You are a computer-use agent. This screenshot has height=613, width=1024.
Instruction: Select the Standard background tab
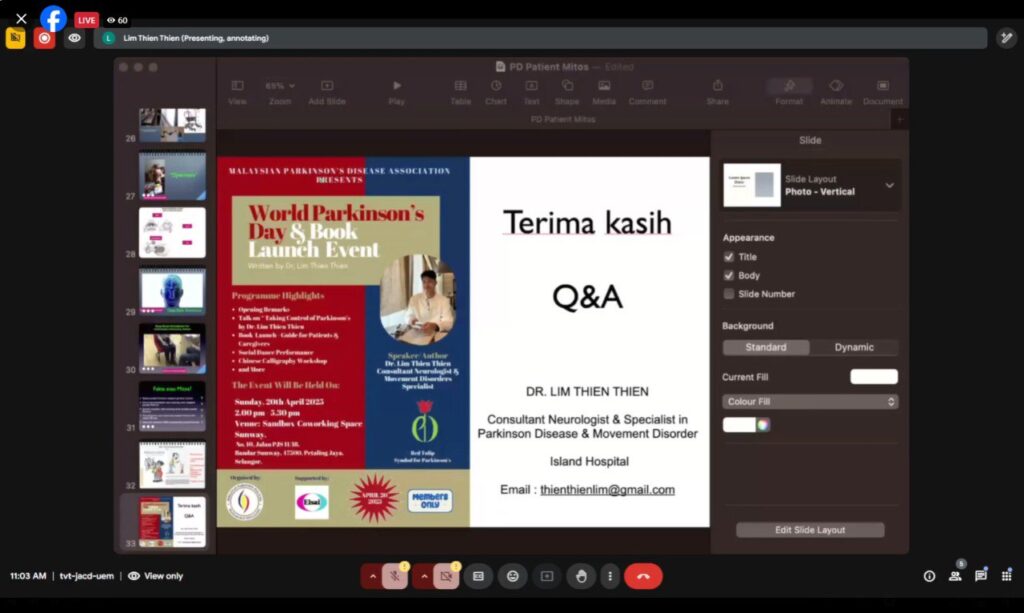pos(766,347)
